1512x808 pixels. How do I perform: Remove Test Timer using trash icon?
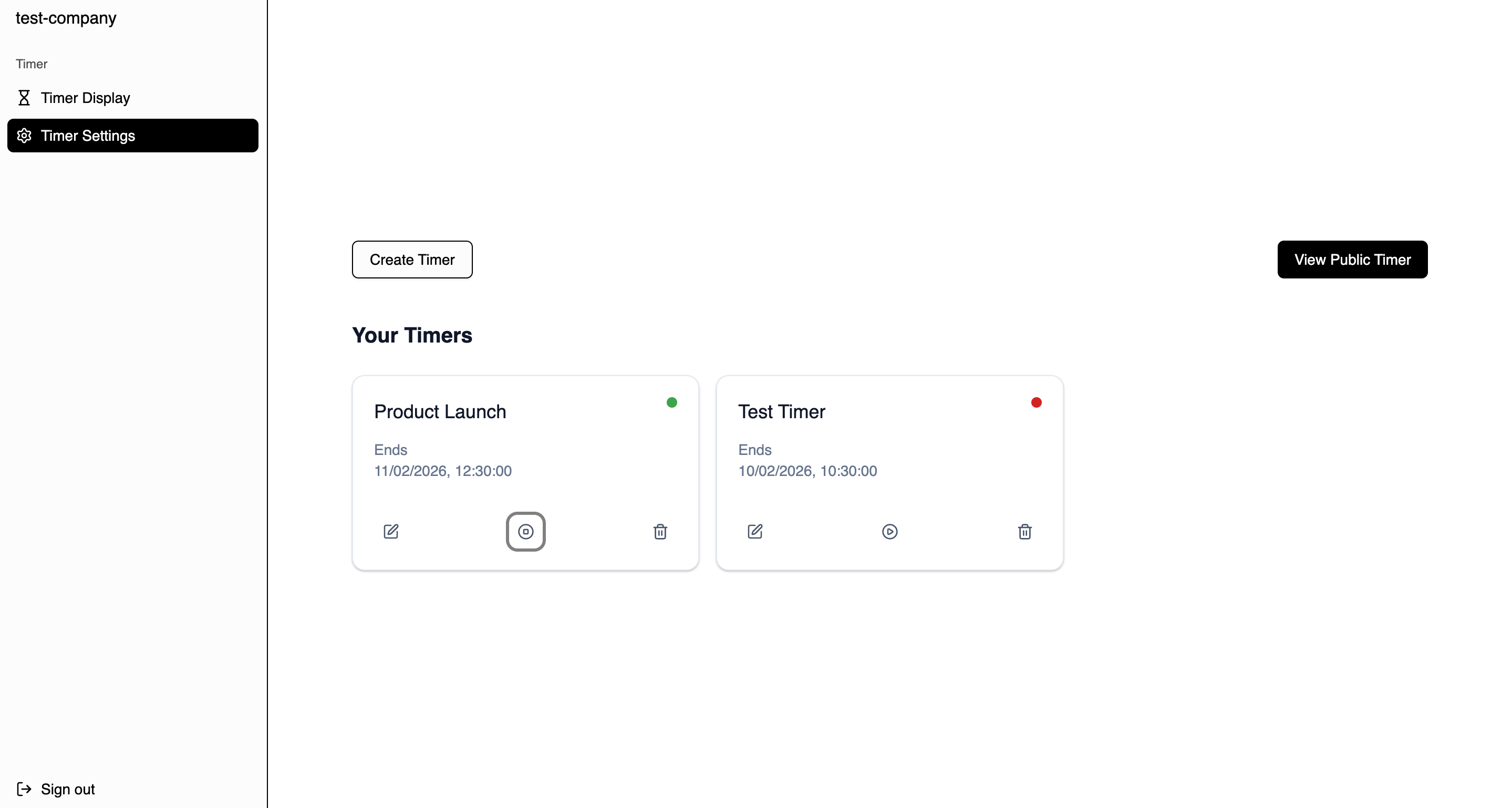coord(1025,532)
